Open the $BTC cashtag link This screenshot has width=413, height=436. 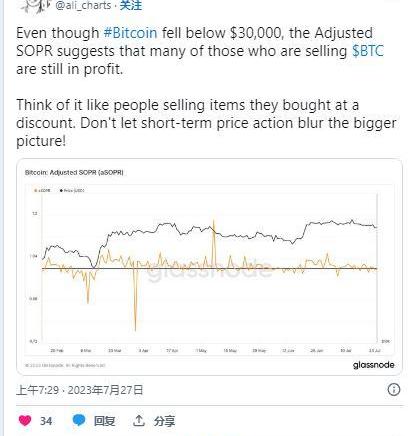pos(368,51)
